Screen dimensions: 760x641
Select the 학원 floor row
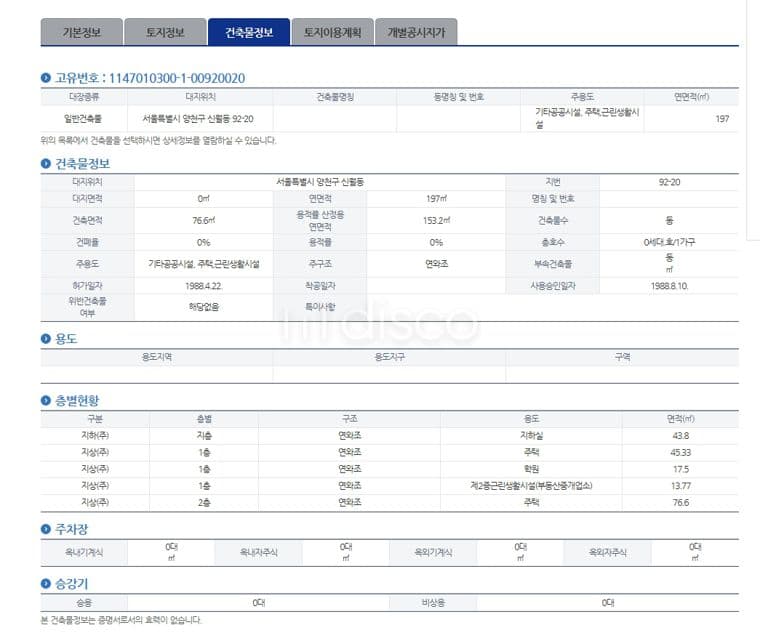390,469
